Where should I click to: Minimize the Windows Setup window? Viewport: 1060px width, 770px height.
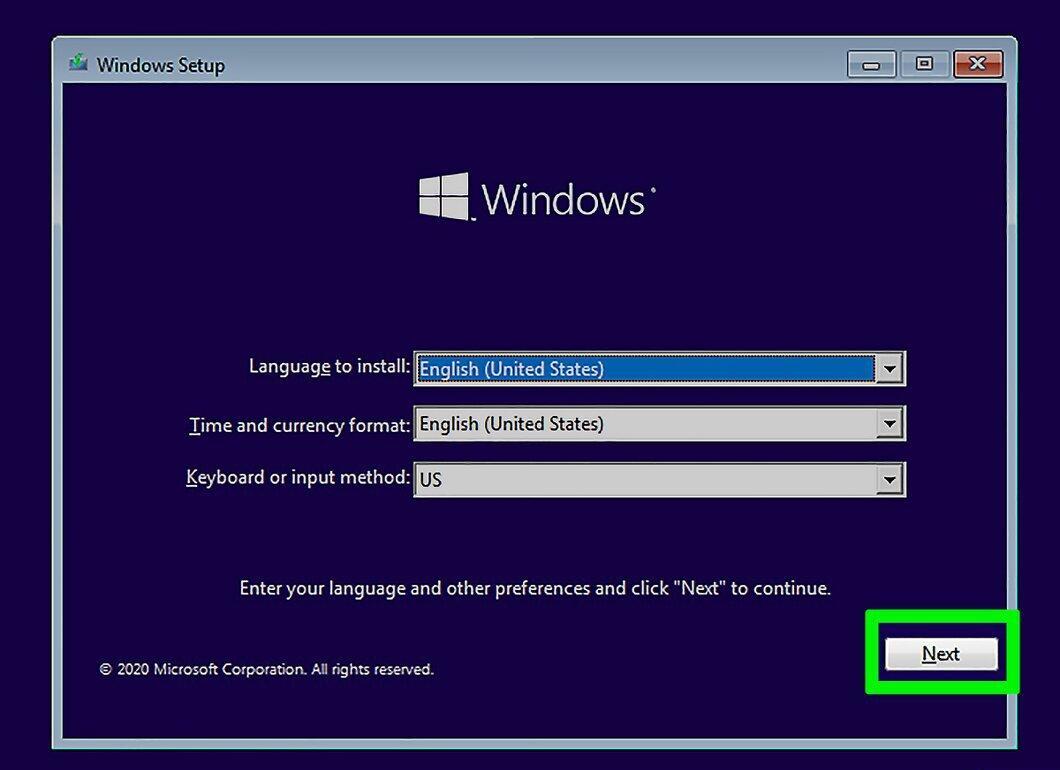pyautogui.click(x=871, y=65)
